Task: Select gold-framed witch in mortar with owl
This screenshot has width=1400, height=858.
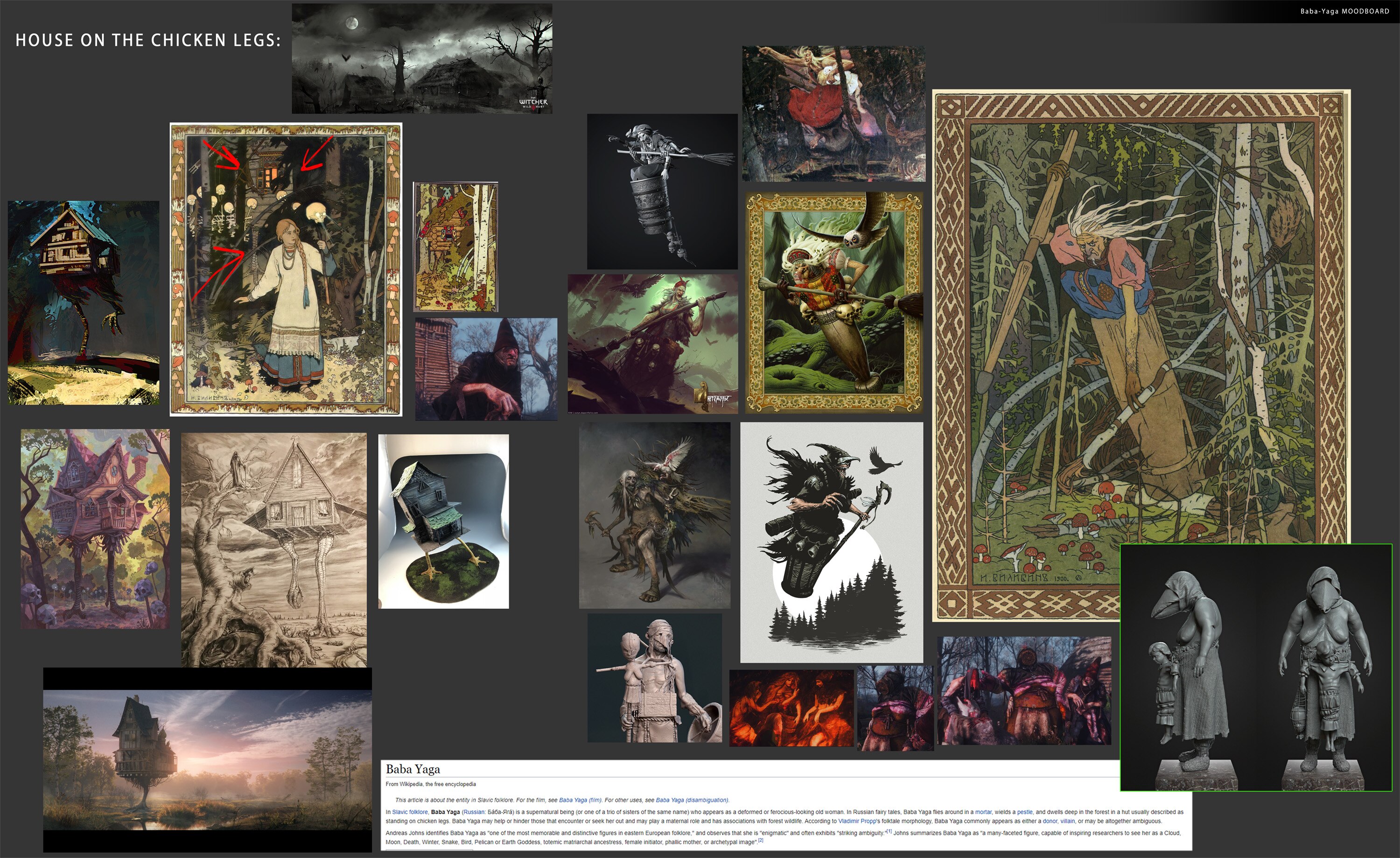Action: coord(834,302)
